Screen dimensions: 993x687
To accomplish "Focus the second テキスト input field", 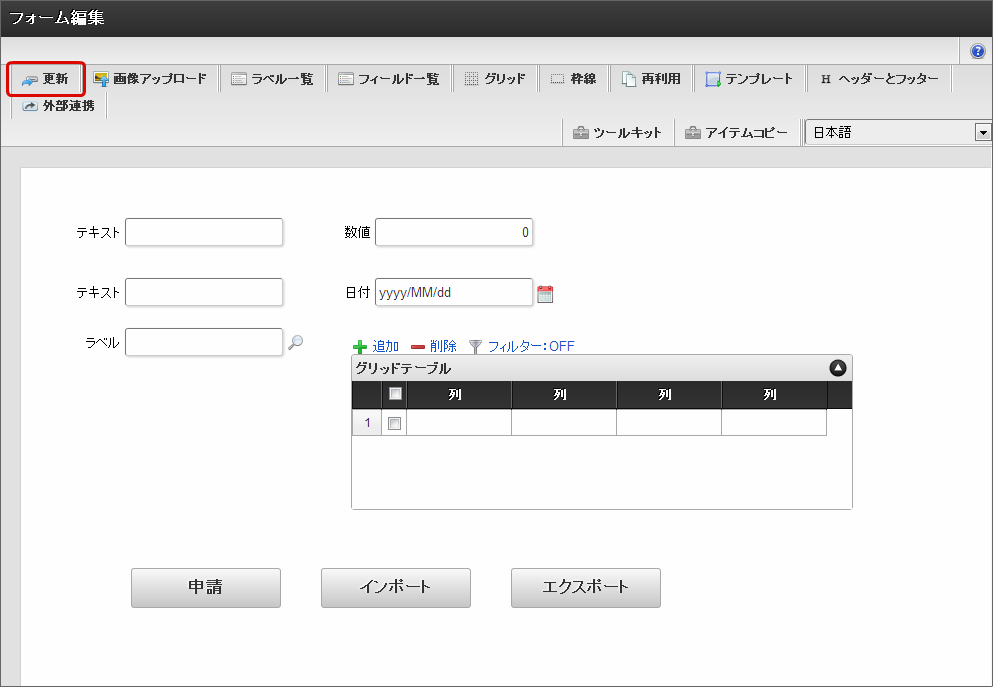I will coord(204,292).
